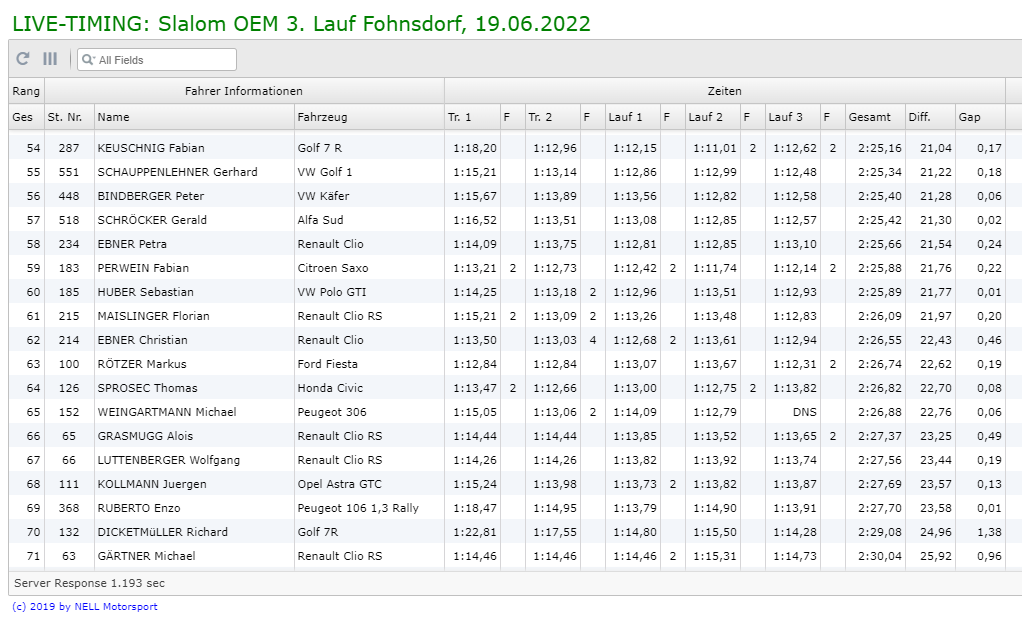Sort by the Gap column header
Viewport: 1022px width, 622px height.
pos(979,117)
